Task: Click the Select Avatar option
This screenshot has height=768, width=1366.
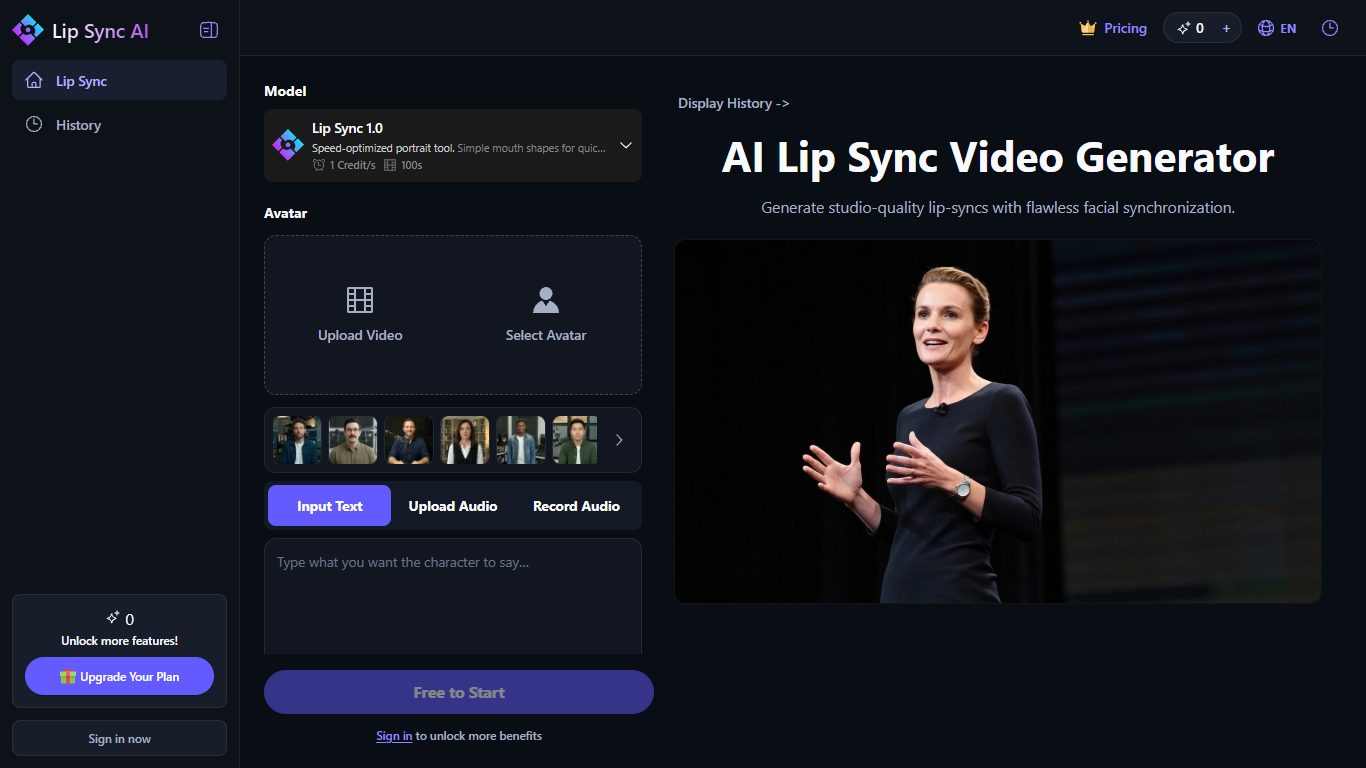Action: click(546, 315)
